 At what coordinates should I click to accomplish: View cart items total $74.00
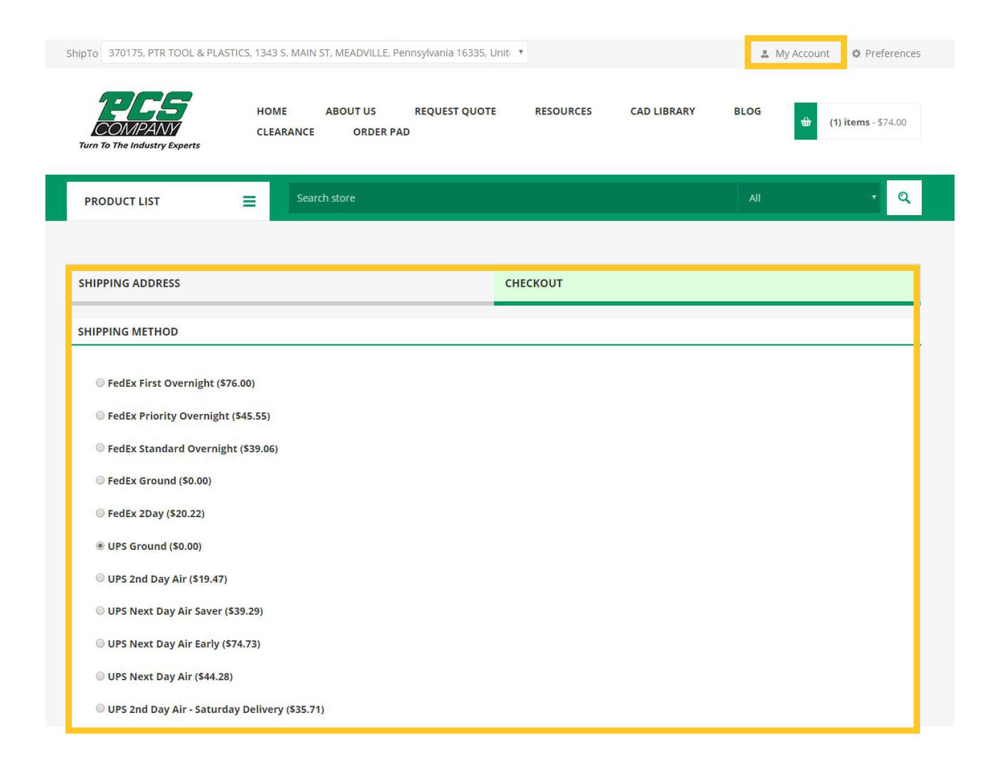click(867, 122)
